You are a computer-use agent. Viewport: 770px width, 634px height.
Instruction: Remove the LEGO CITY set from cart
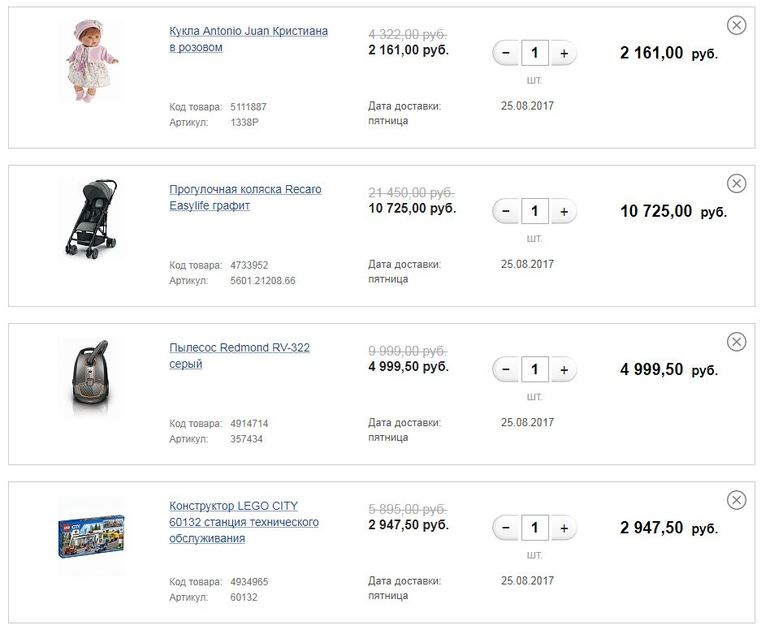click(x=736, y=500)
